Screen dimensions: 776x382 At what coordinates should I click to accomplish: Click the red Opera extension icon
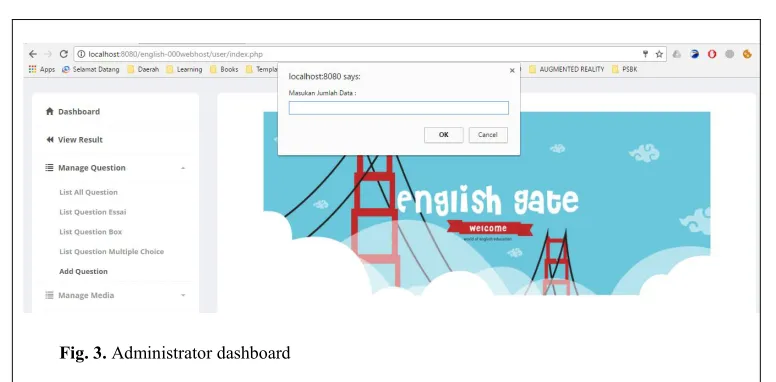point(712,54)
